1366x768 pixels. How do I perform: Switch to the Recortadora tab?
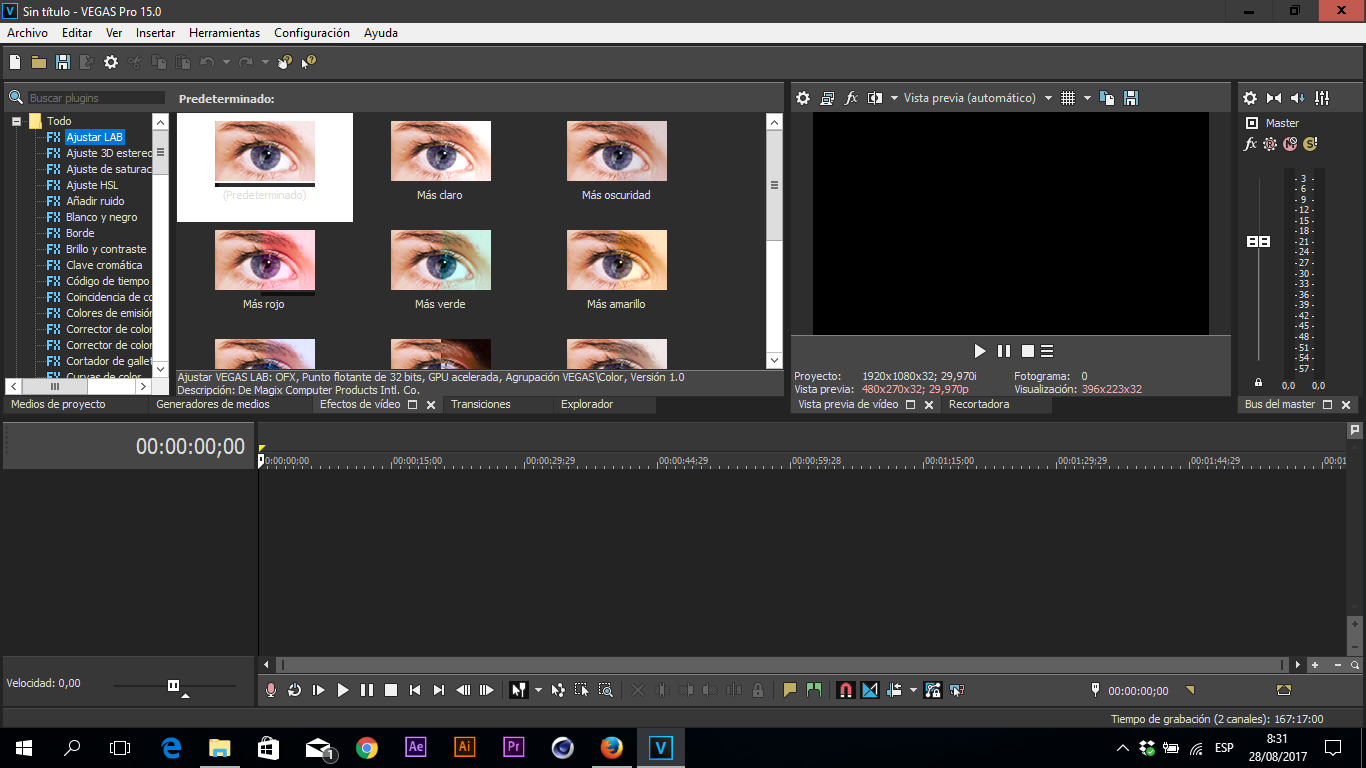coord(979,404)
